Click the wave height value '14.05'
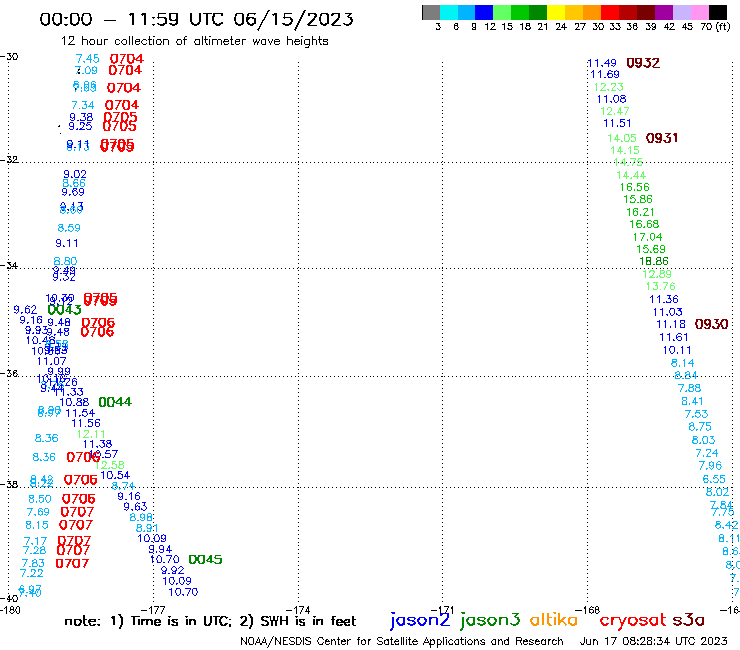Viewport: 740px width, 650px height. pyautogui.click(x=622, y=138)
